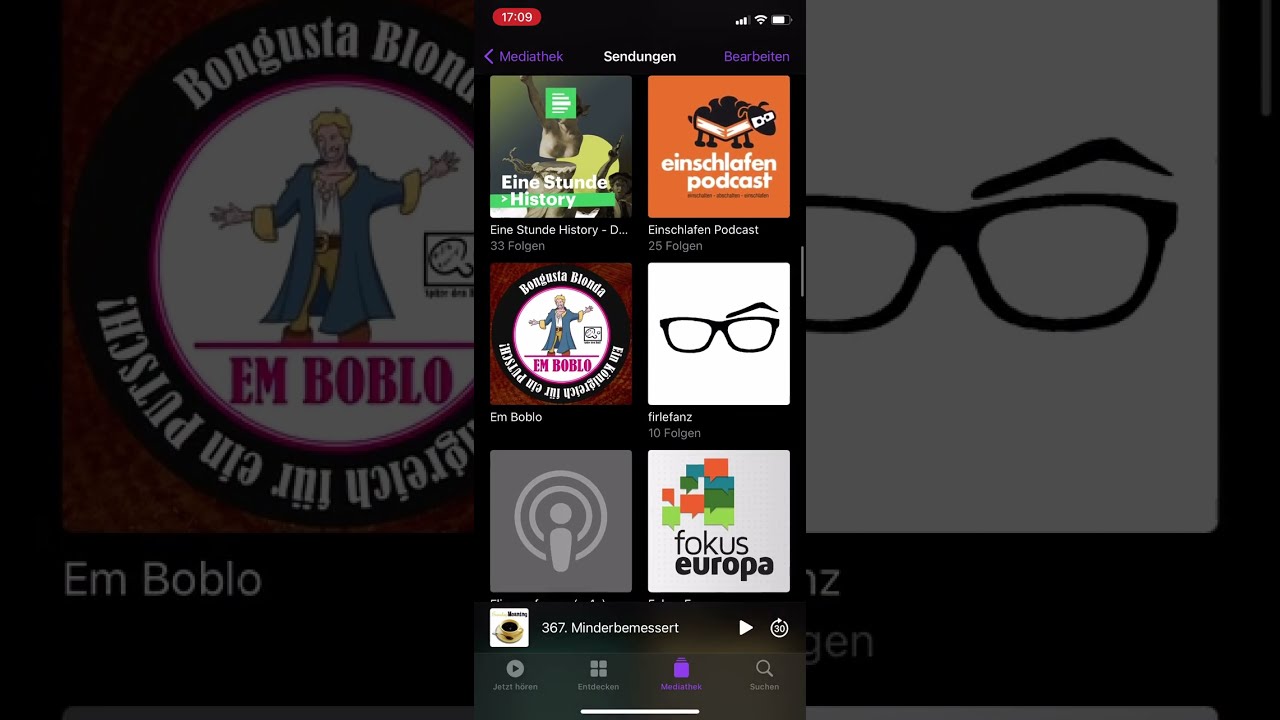Open fokus europa podcast artwork
This screenshot has width=1280, height=720.
pos(719,521)
